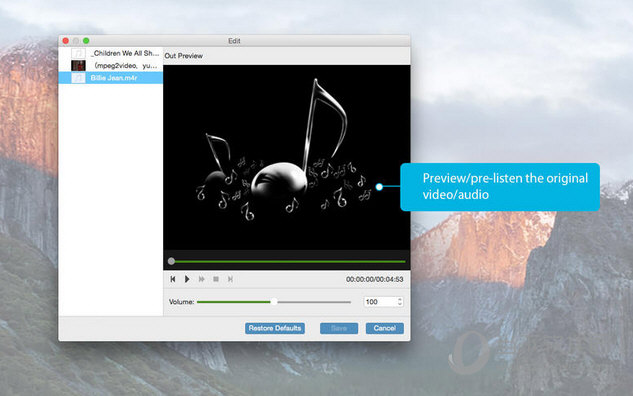Screen dimensions: 633x396
Task: Click the volume stepper arrows
Action: (400, 302)
